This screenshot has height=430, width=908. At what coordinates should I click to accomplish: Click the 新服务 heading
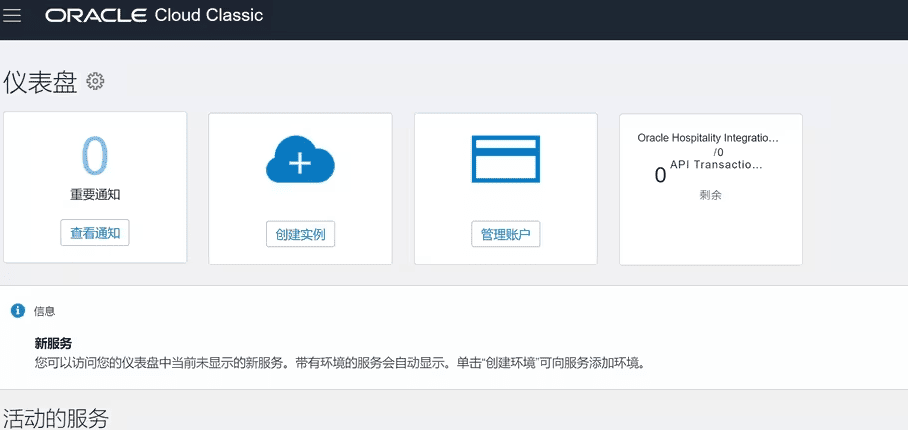coord(53,343)
